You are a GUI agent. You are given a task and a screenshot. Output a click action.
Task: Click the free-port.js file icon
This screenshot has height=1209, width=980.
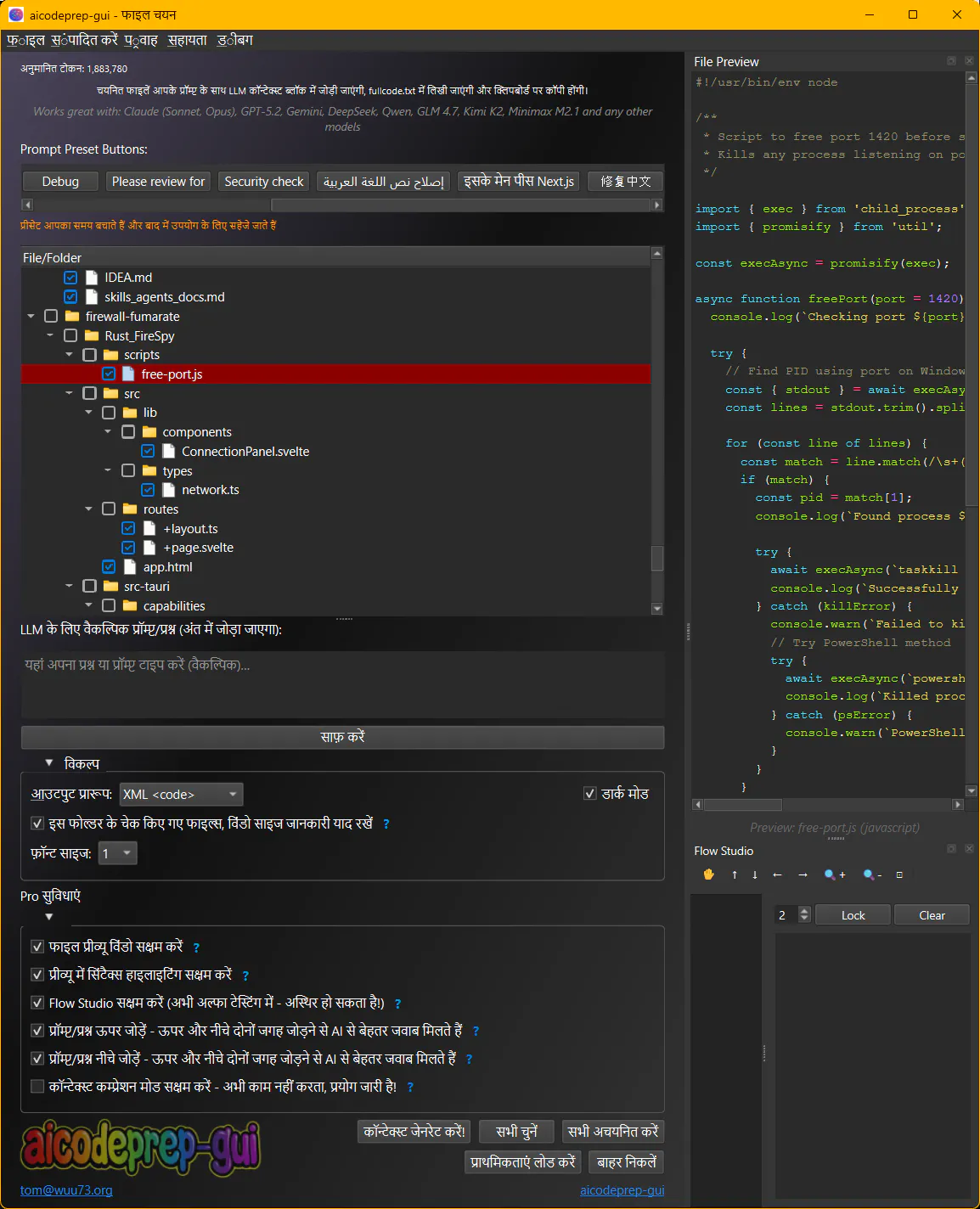click(128, 374)
